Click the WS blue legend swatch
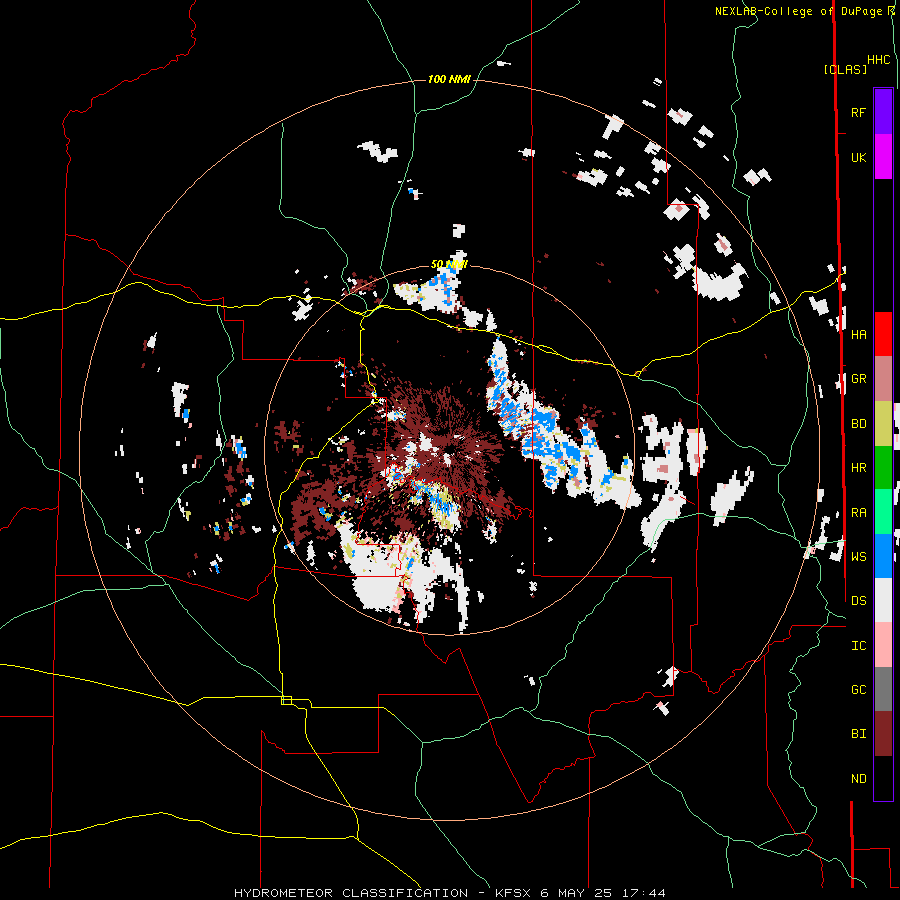The image size is (900, 900). 883,556
